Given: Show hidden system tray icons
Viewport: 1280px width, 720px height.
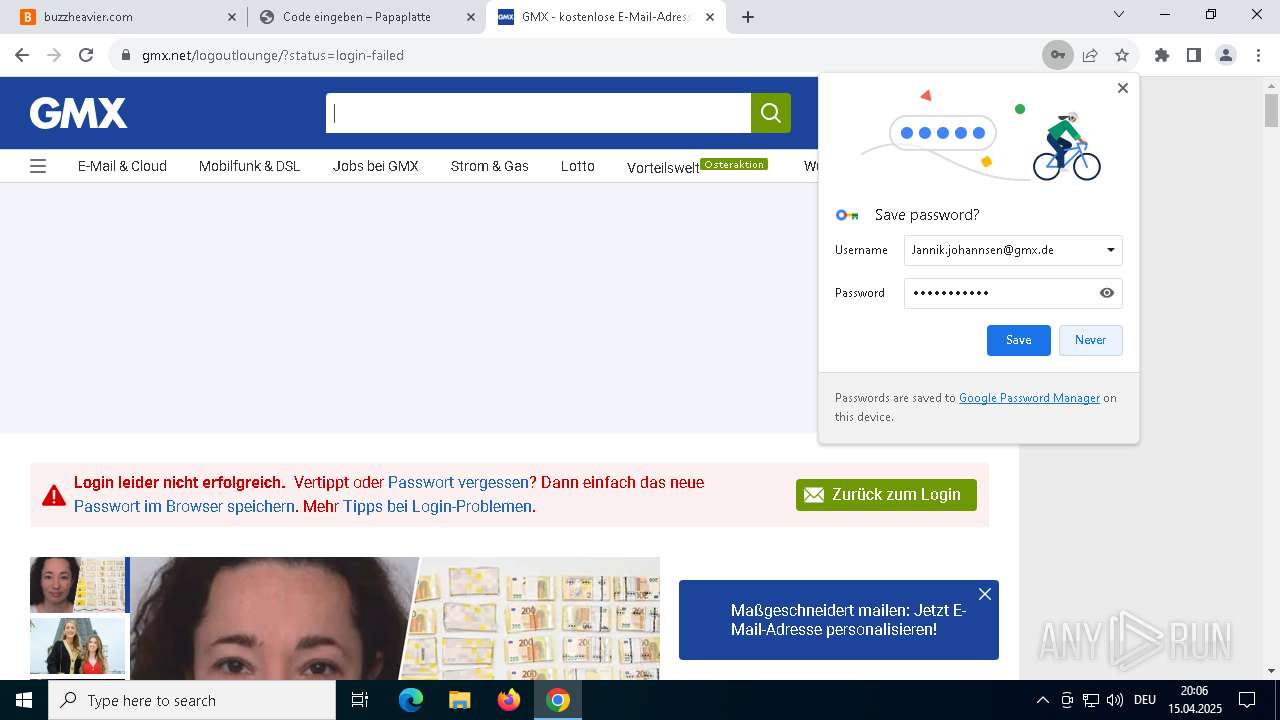Looking at the screenshot, I should [1042, 700].
